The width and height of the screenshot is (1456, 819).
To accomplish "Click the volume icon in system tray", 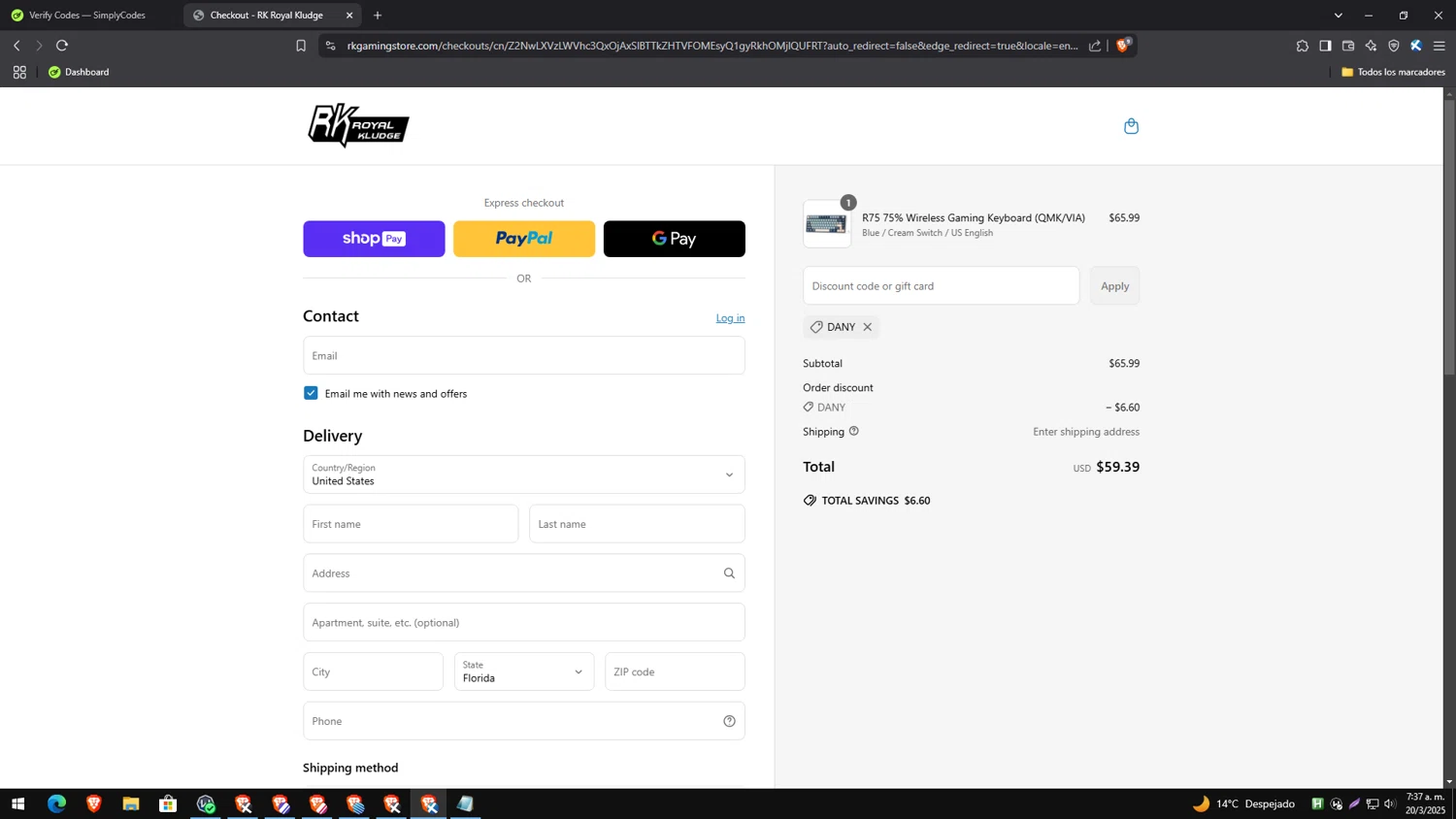I will pyautogui.click(x=1390, y=803).
